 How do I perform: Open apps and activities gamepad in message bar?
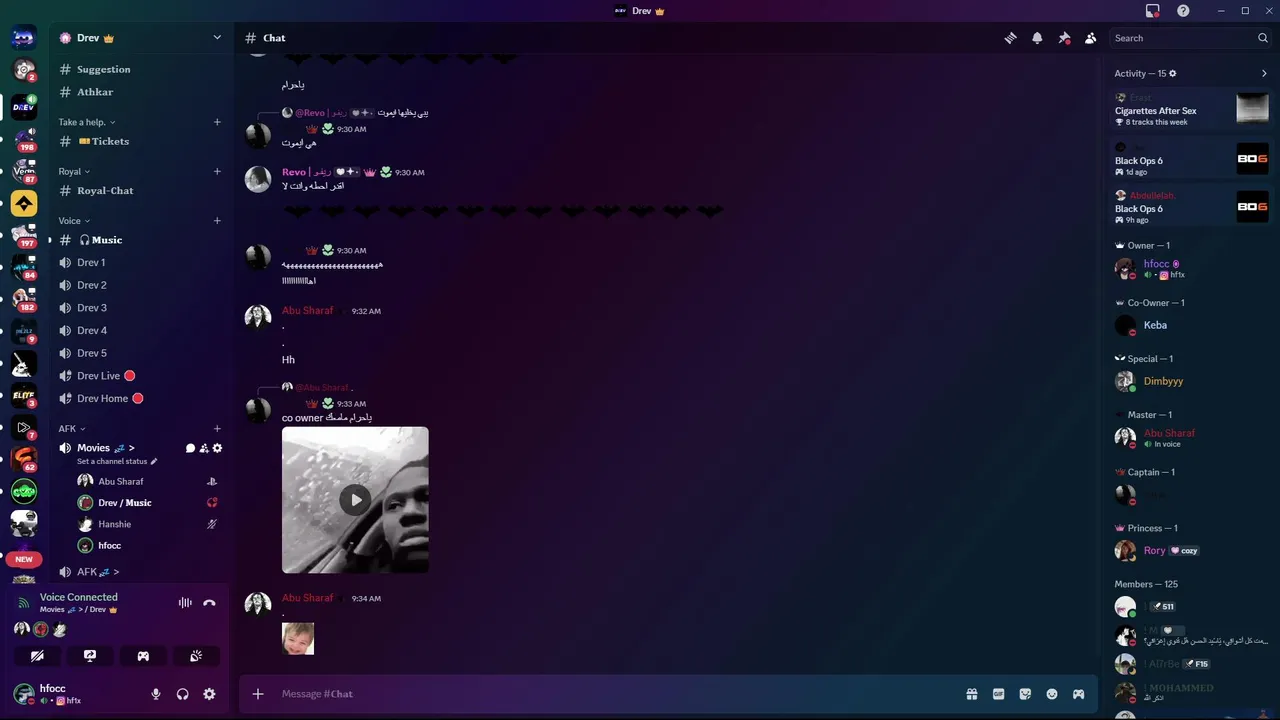point(1079,694)
